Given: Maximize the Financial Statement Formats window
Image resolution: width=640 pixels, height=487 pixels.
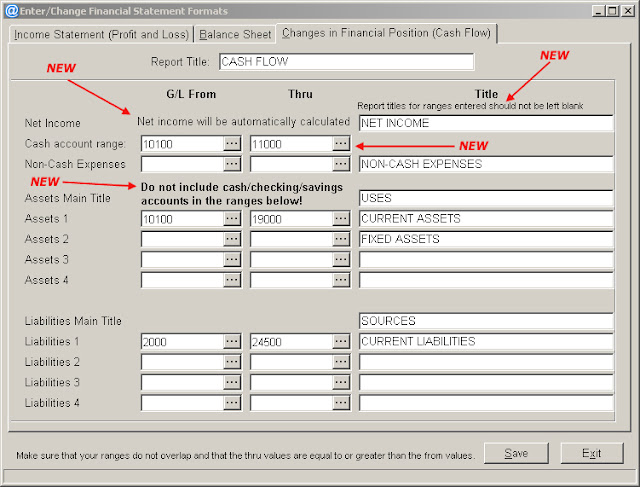Looking at the screenshot, I should pos(613,11).
